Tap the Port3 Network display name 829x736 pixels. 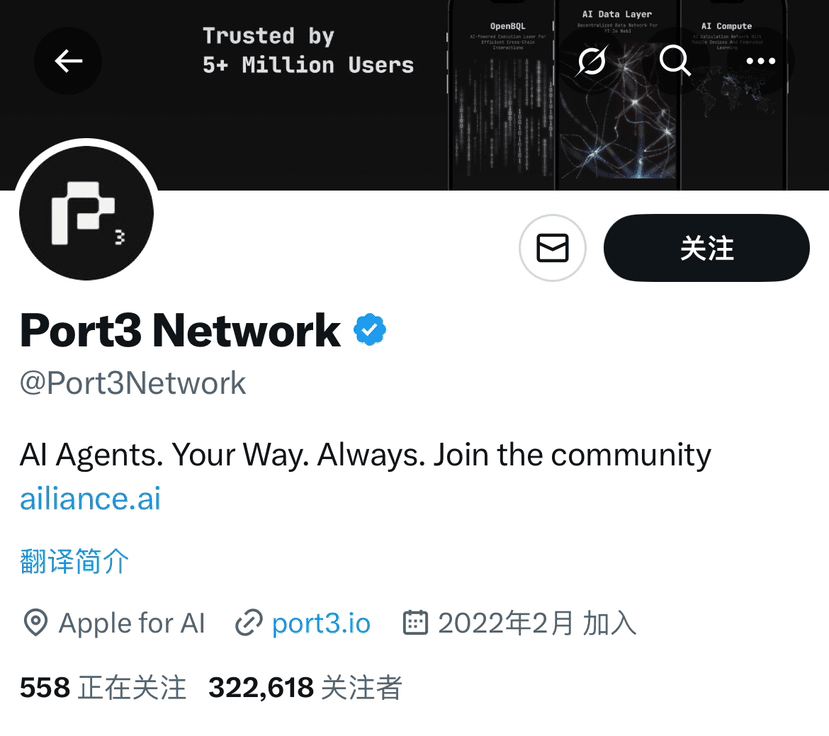[x=180, y=330]
